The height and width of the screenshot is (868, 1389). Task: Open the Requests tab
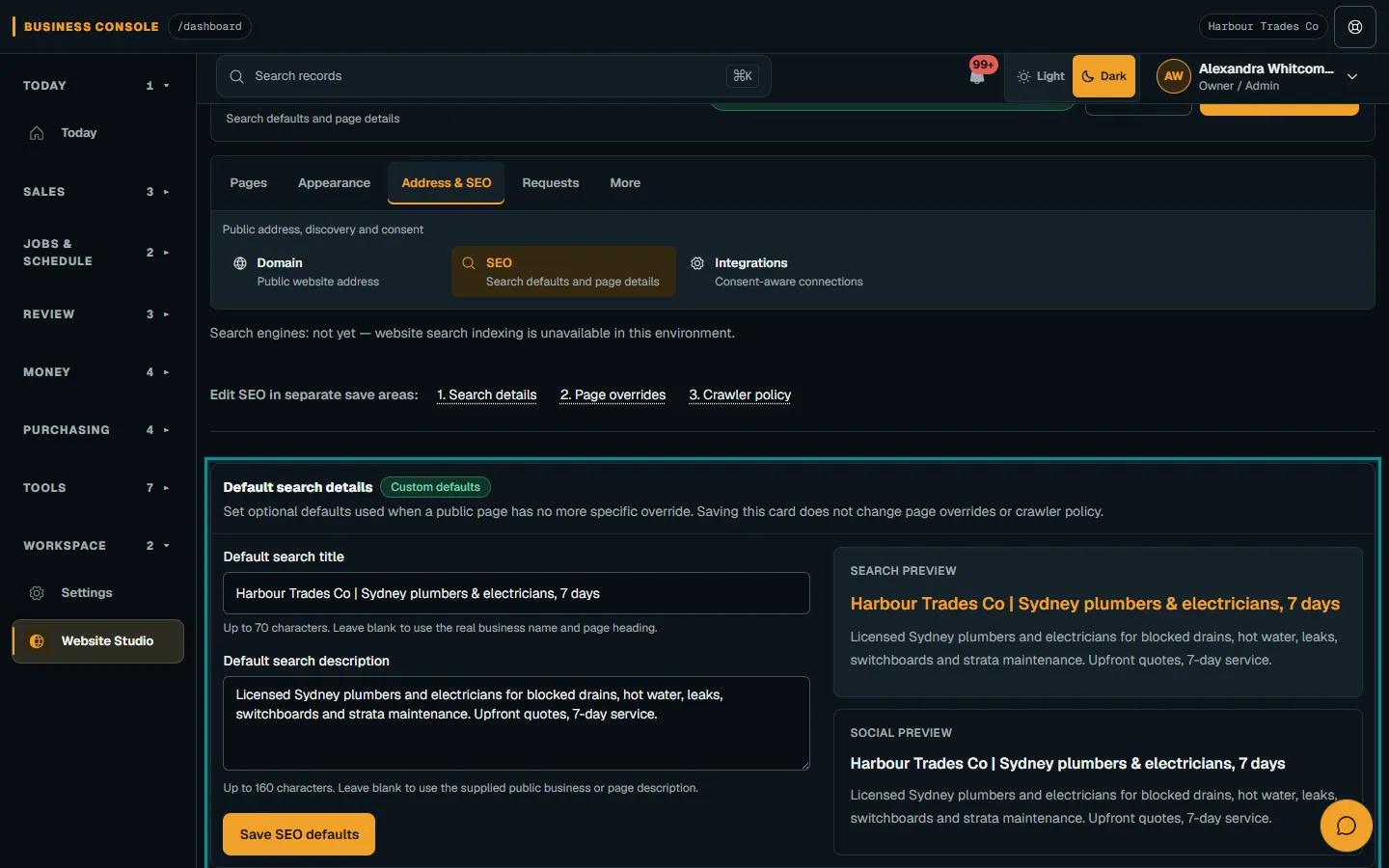(551, 183)
